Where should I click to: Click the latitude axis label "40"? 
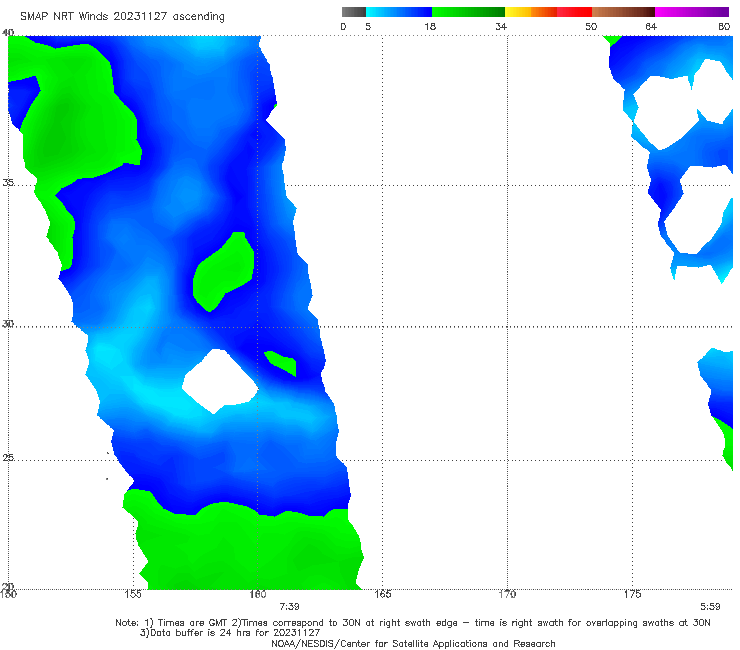(8, 33)
